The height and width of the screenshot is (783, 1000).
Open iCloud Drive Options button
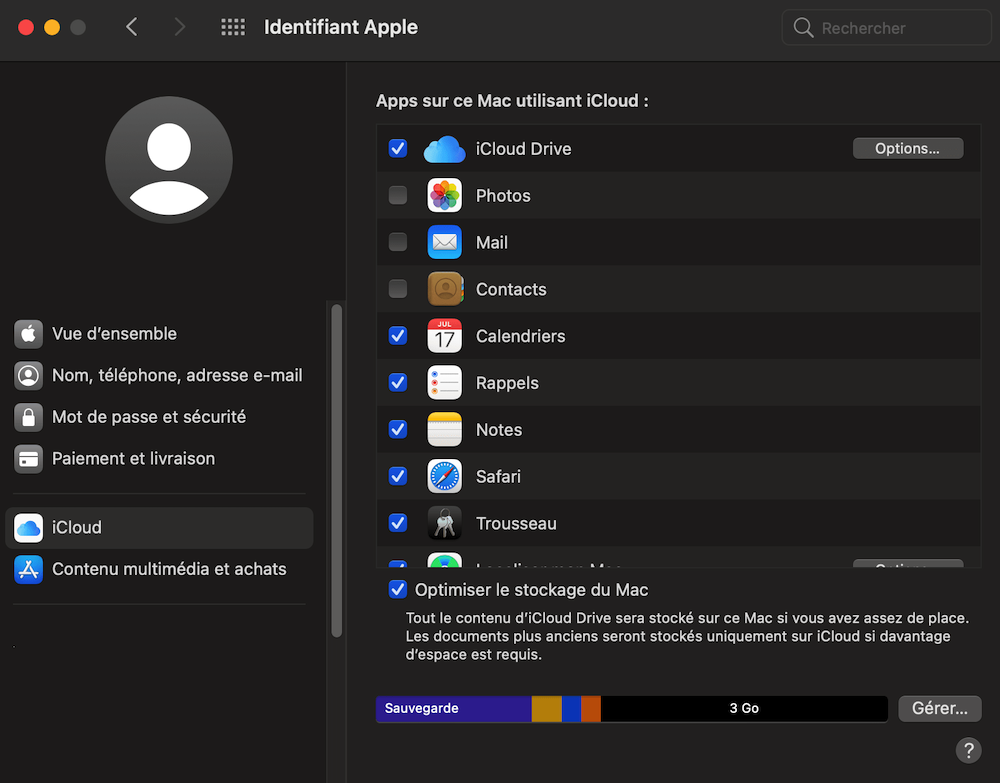pyautogui.click(x=908, y=149)
